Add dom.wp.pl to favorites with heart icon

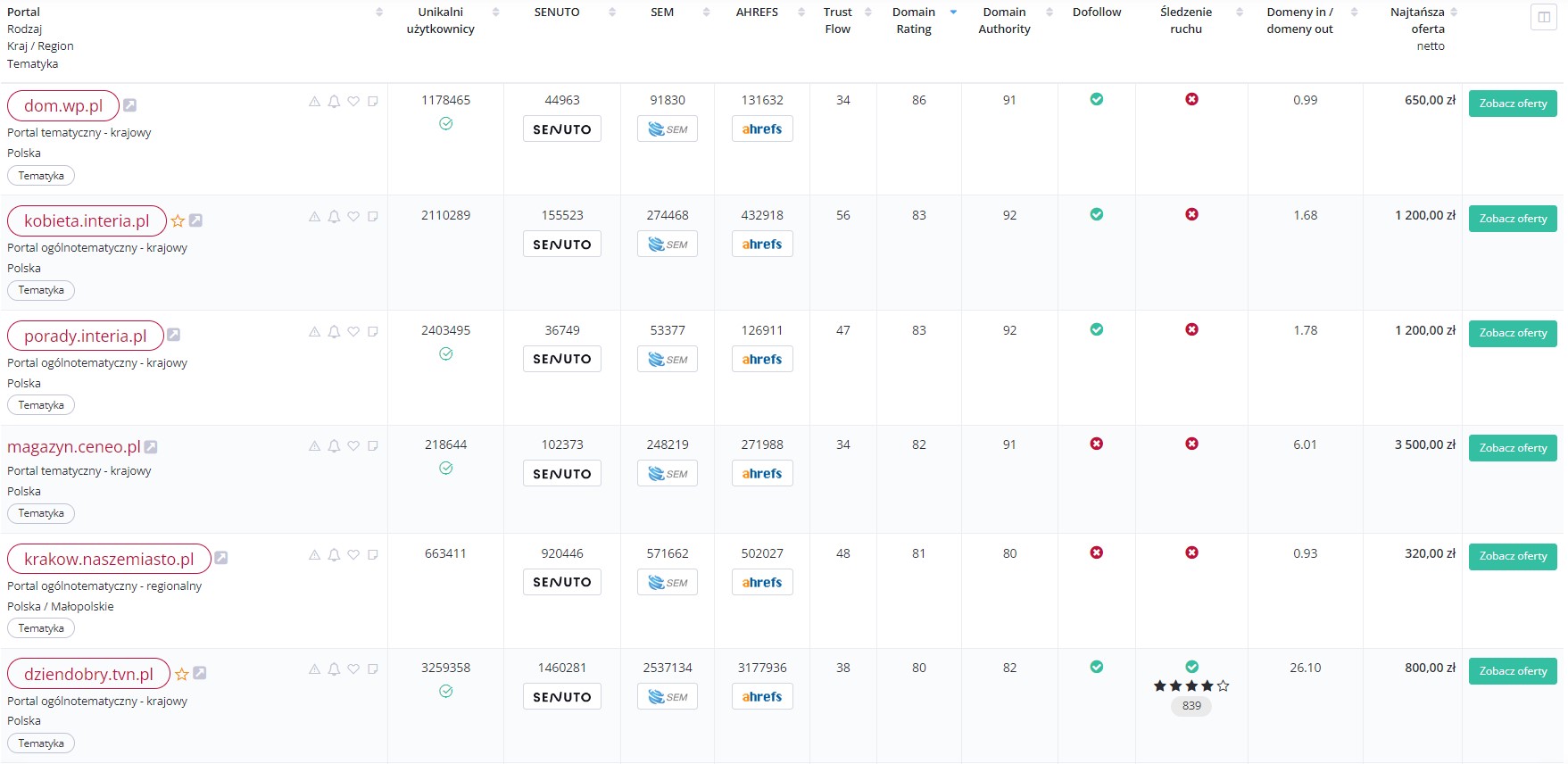353,102
